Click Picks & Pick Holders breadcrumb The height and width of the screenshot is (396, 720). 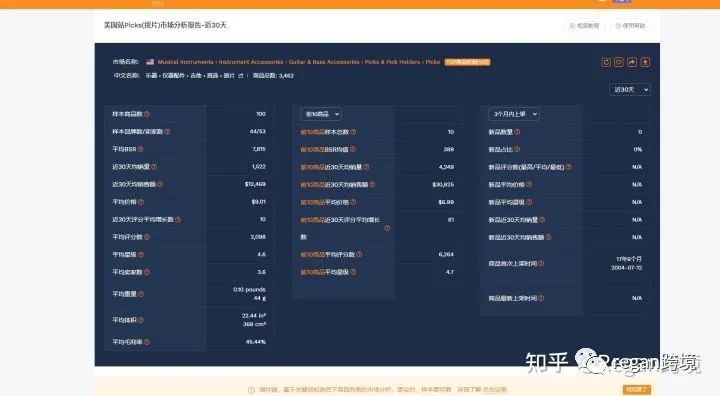[393, 62]
